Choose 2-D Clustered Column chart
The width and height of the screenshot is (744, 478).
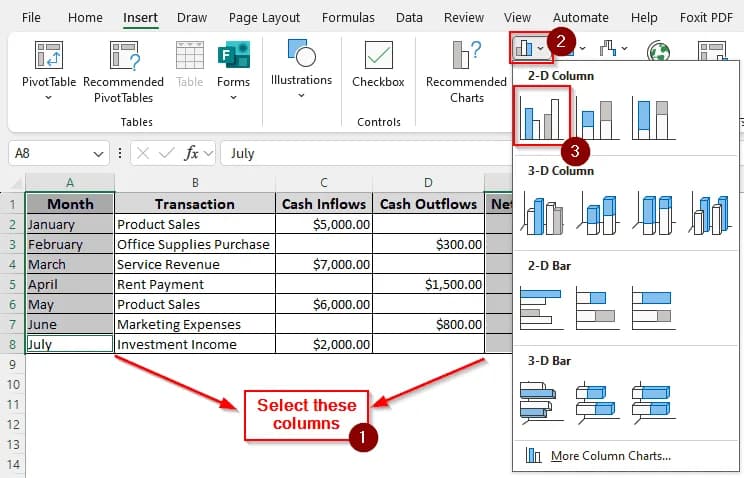pos(541,117)
